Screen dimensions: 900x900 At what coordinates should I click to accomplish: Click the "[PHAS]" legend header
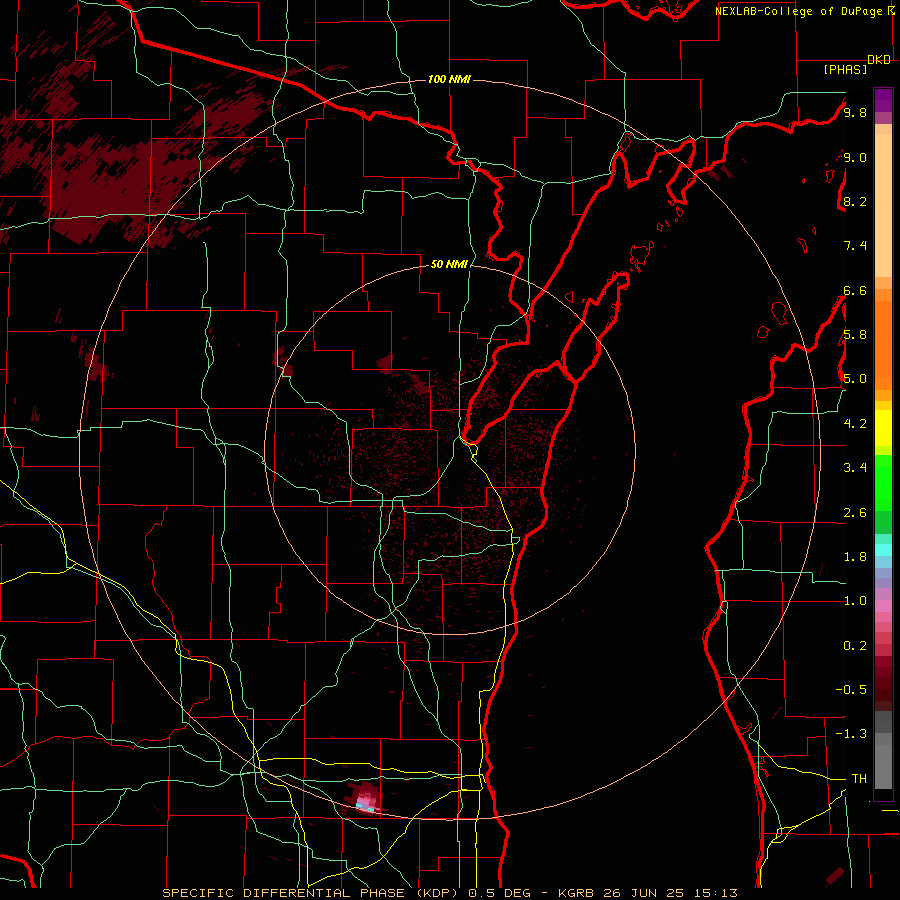(x=845, y=69)
